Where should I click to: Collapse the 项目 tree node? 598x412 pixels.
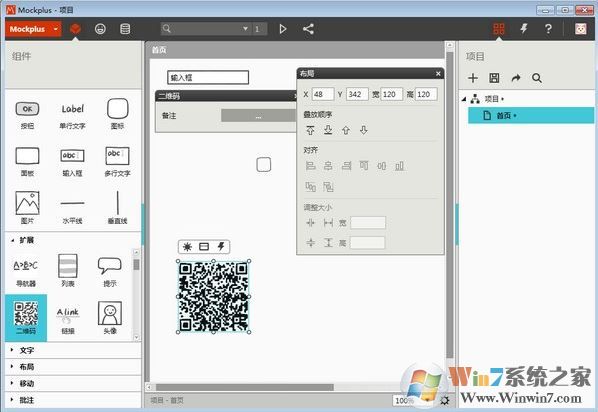pos(464,99)
